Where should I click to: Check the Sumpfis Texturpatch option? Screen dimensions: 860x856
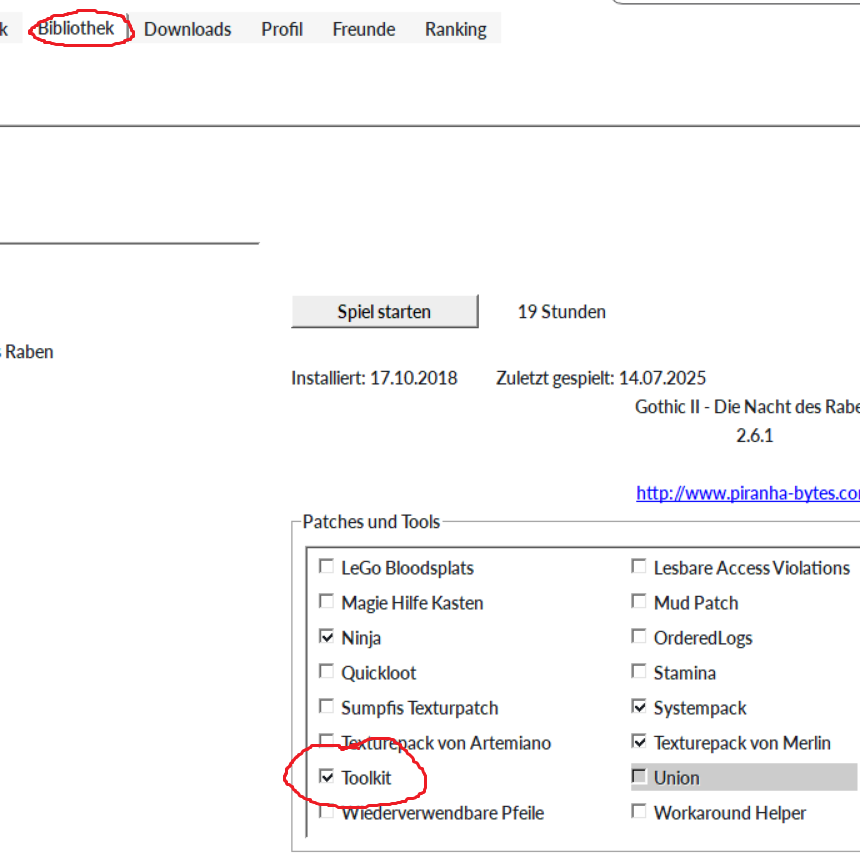click(x=326, y=707)
